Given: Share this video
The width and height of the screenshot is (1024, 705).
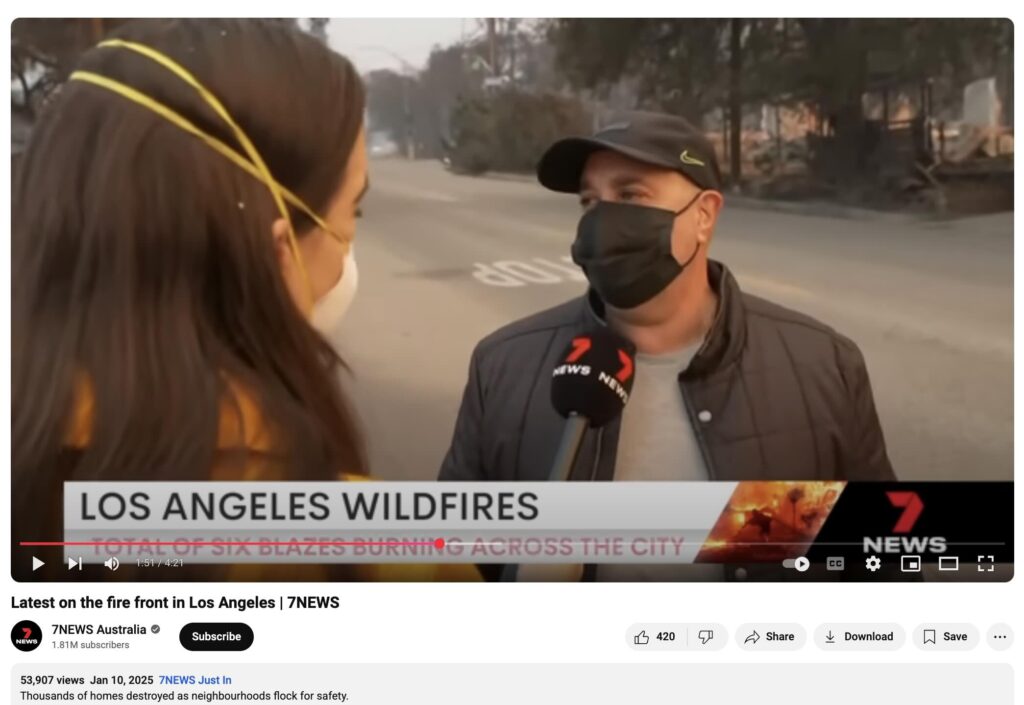Looking at the screenshot, I should tap(770, 636).
